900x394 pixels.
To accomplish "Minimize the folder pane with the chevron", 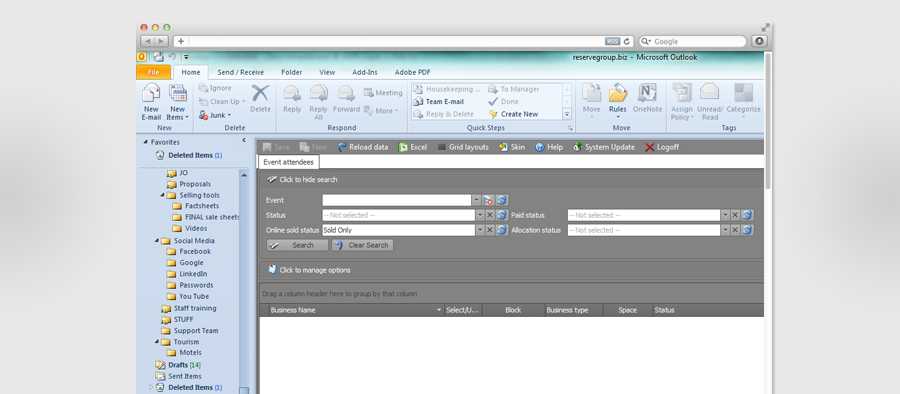I will (x=243, y=141).
